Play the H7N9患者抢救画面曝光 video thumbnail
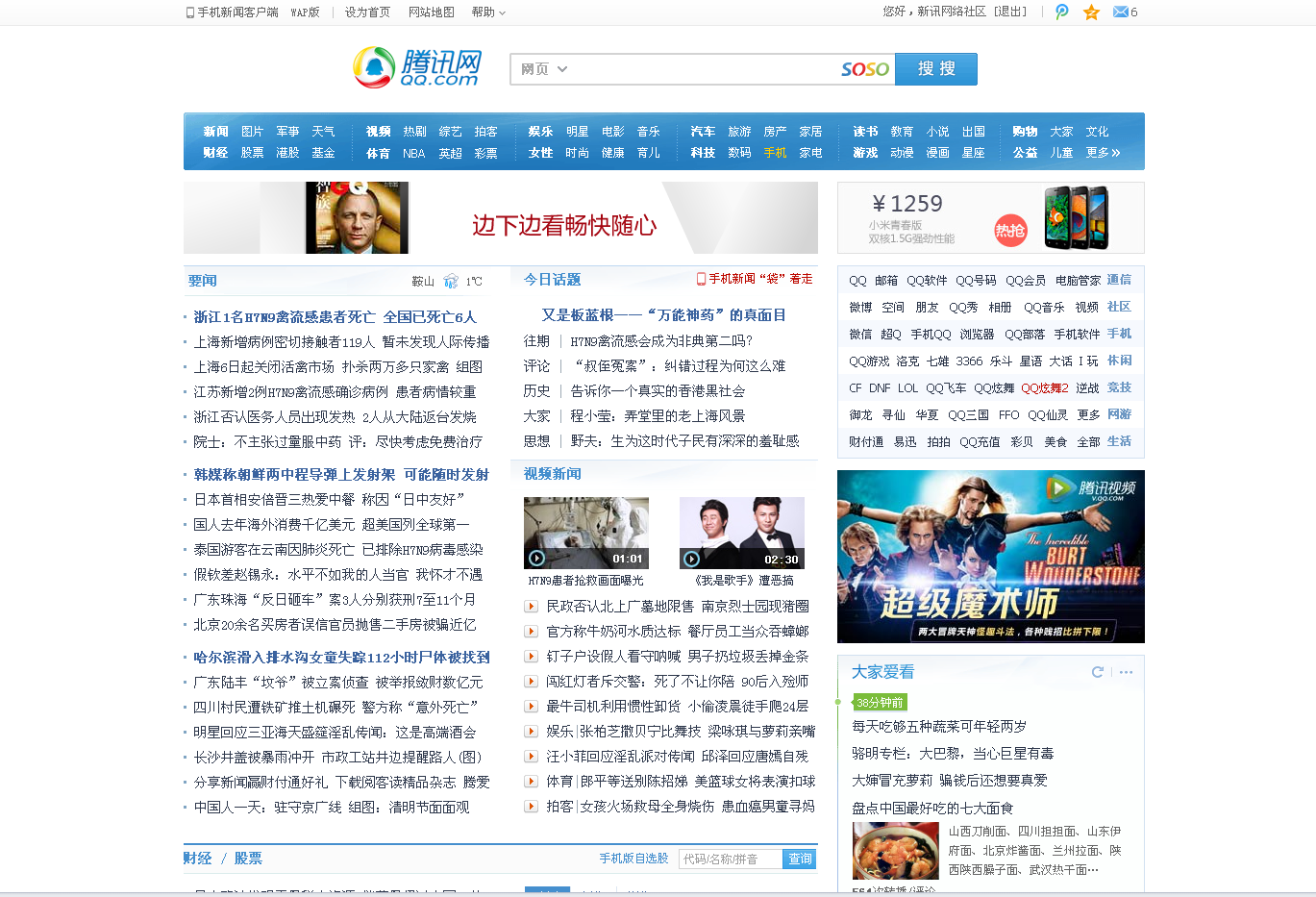The height and width of the screenshot is (897, 1316). [586, 533]
